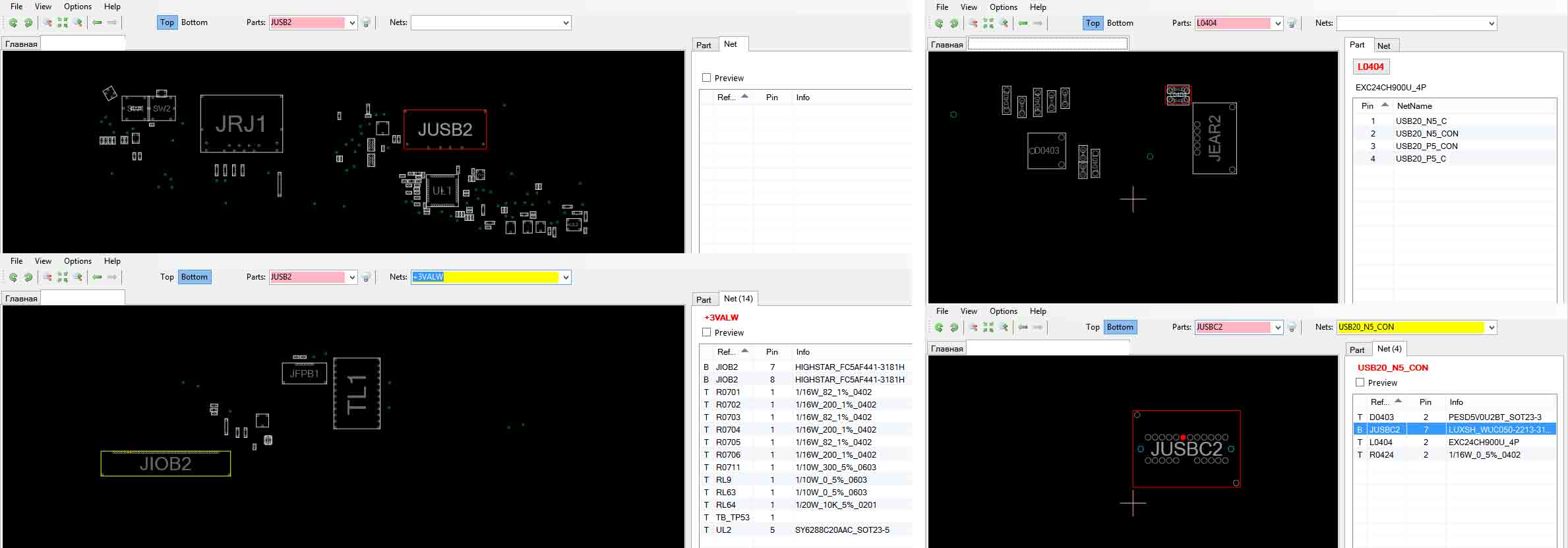This screenshot has width=1568, height=548.
Task: Open the Nets dropdown showing USB20_N5_CON
Action: [1492, 327]
